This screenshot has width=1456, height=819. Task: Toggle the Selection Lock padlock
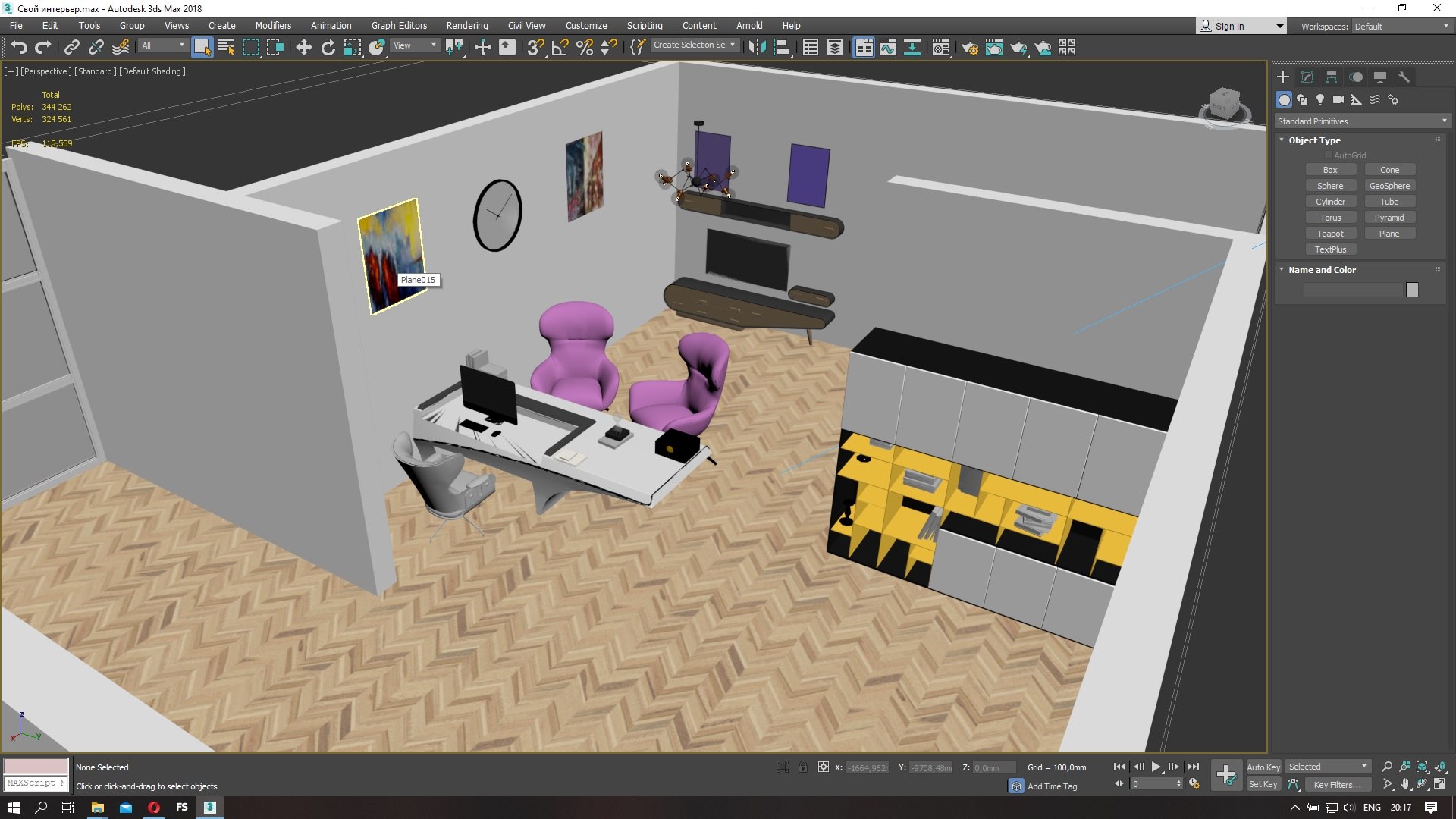(802, 767)
